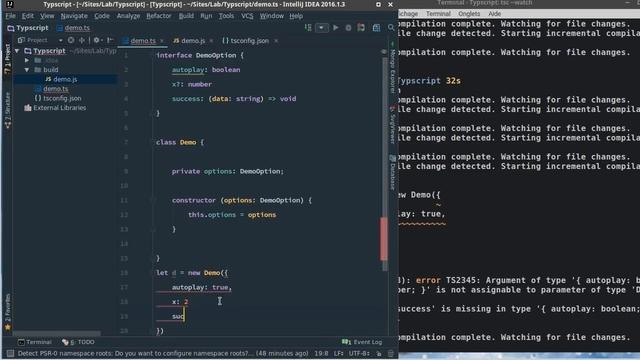The image size is (640, 360).
Task: Open the run configuration dropdown
Action: (x=322, y=28)
